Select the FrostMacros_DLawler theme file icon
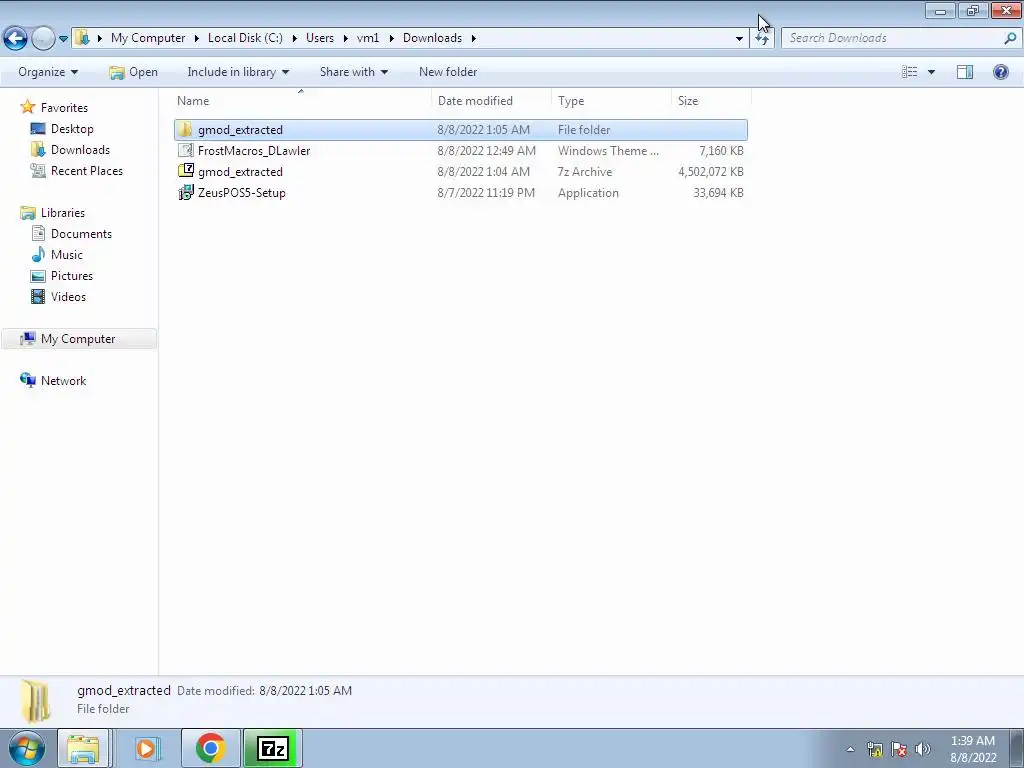1024x768 pixels. tap(186, 150)
